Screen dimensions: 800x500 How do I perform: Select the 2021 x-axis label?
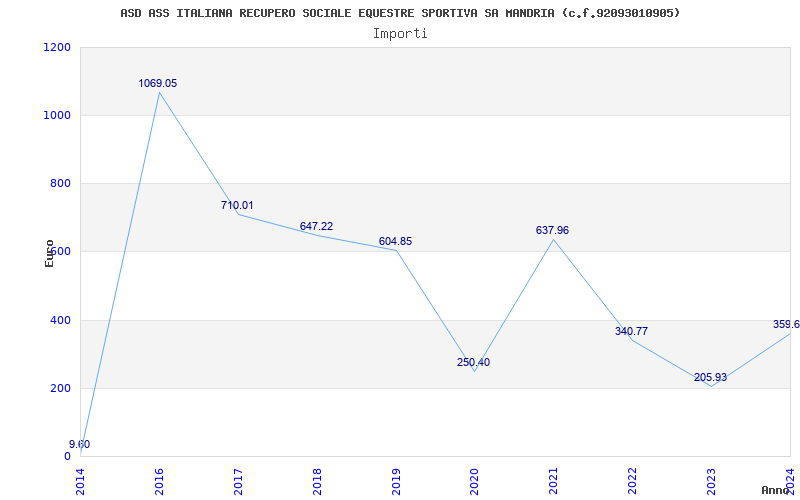click(x=554, y=482)
